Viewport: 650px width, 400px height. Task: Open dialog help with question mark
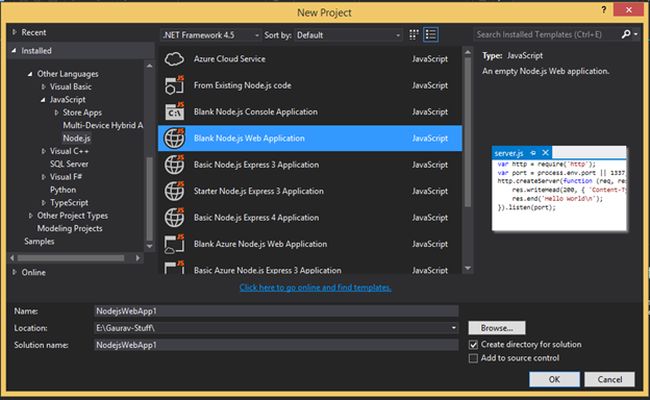click(x=604, y=10)
